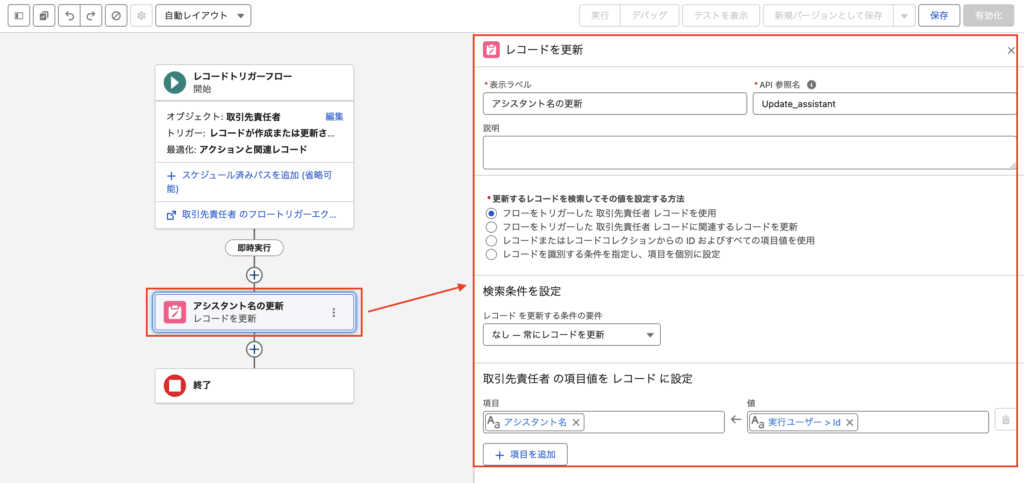Image resolution: width=1024 pixels, height=483 pixels.
Task: Select レコードに関連するレコードを更新 radio option
Action: coord(490,227)
